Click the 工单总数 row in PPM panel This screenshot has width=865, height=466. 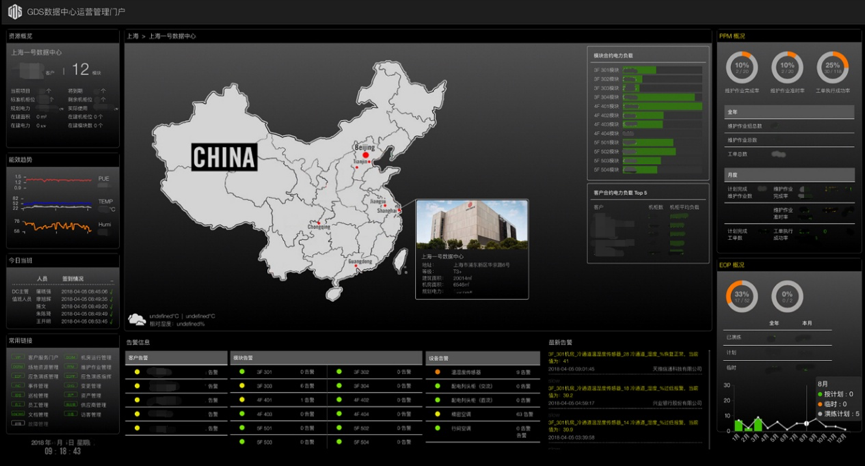click(x=789, y=154)
